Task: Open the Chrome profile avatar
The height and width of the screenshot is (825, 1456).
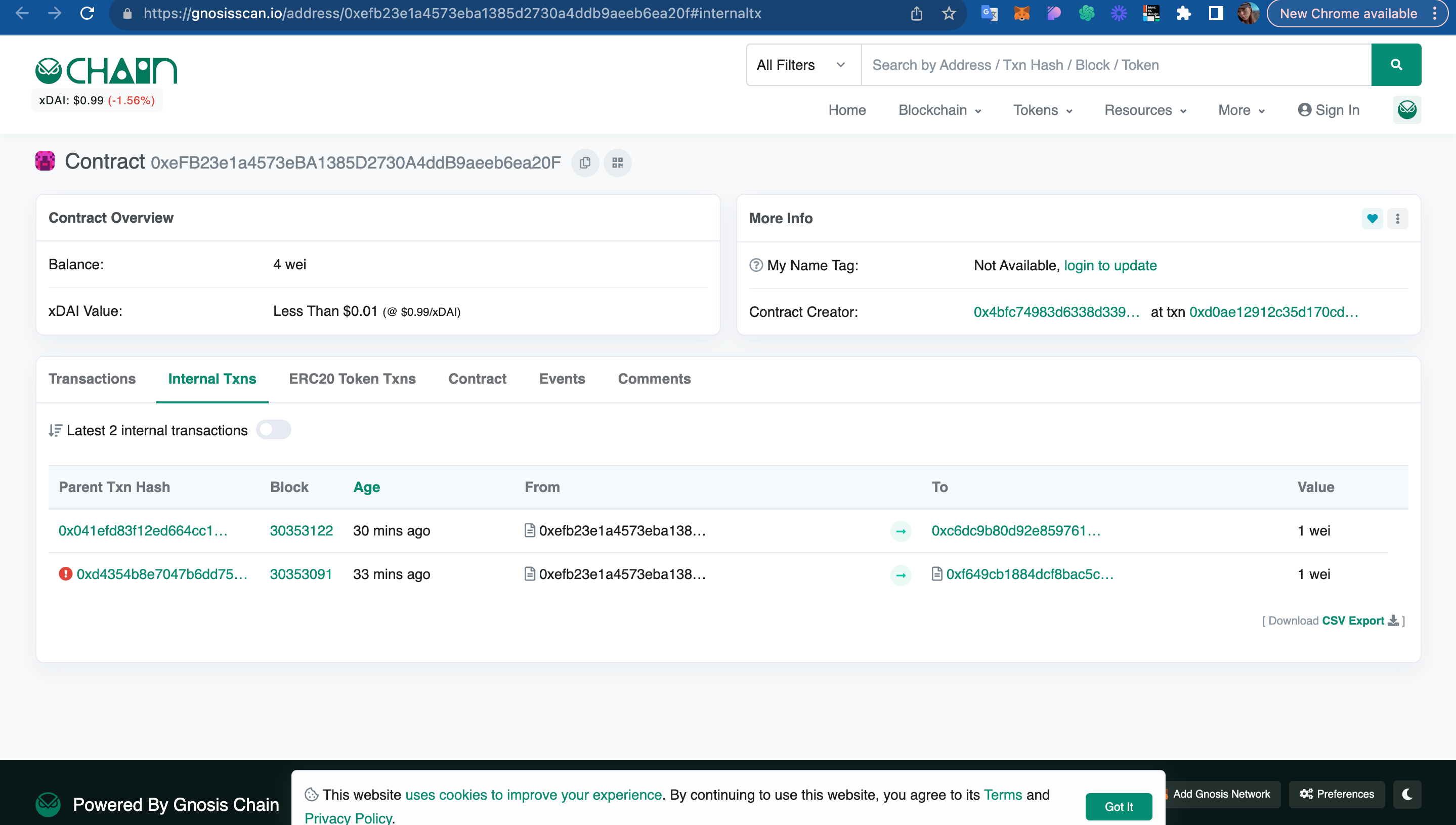Action: 1248,13
